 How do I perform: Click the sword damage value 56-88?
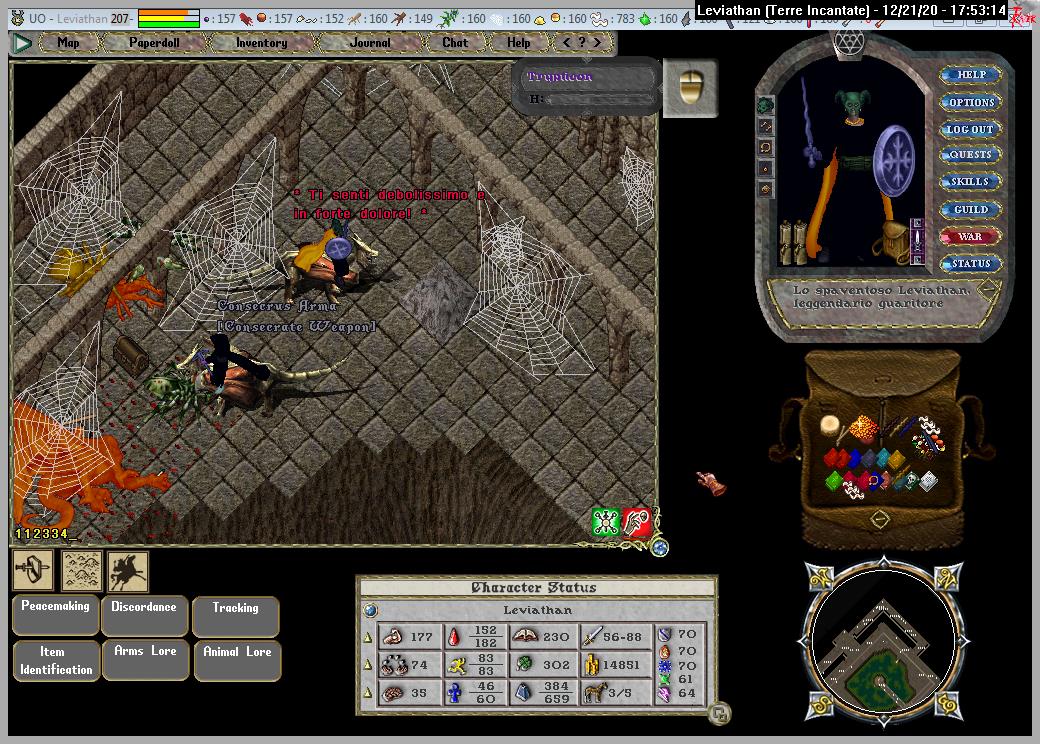(x=622, y=637)
